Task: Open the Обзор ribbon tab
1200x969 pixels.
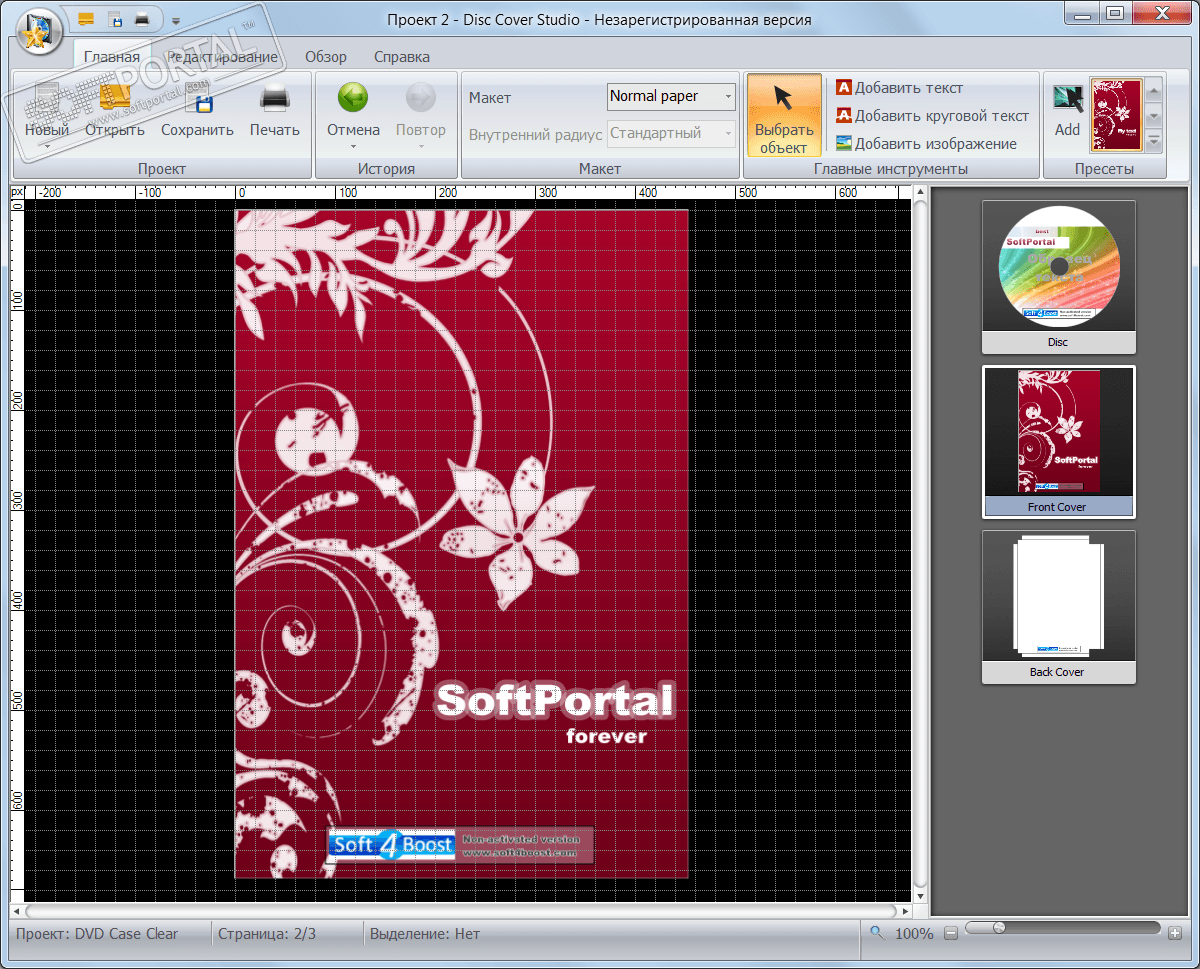Action: point(326,57)
